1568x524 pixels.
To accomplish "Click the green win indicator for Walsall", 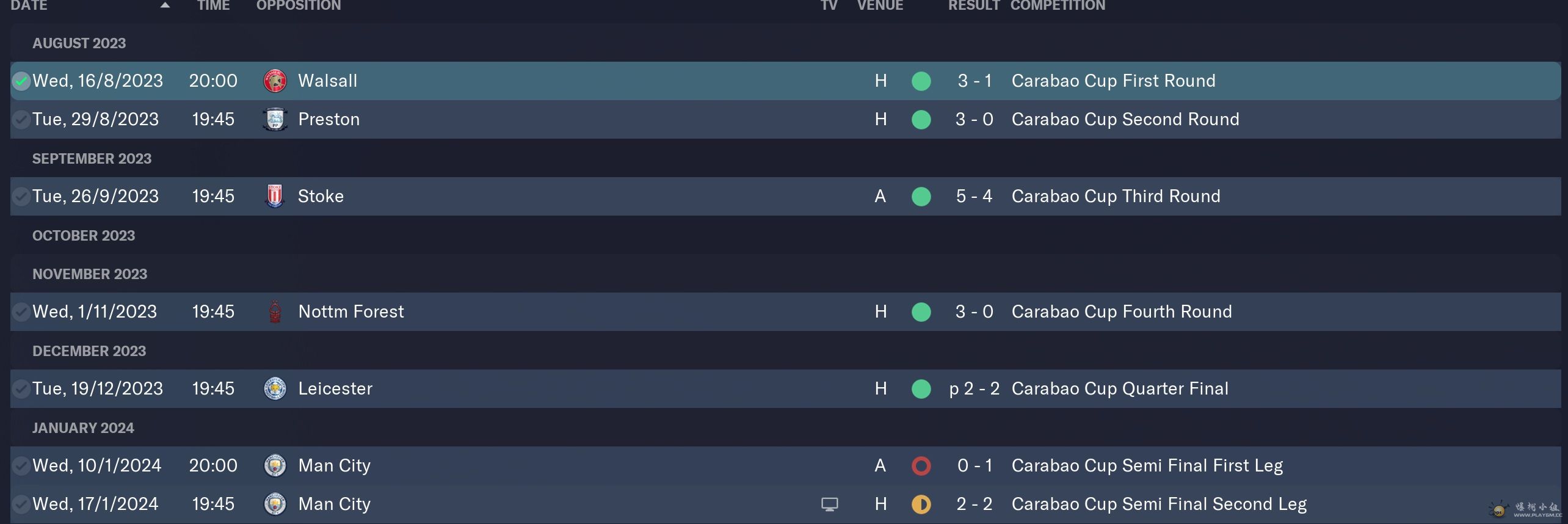I will [x=921, y=81].
